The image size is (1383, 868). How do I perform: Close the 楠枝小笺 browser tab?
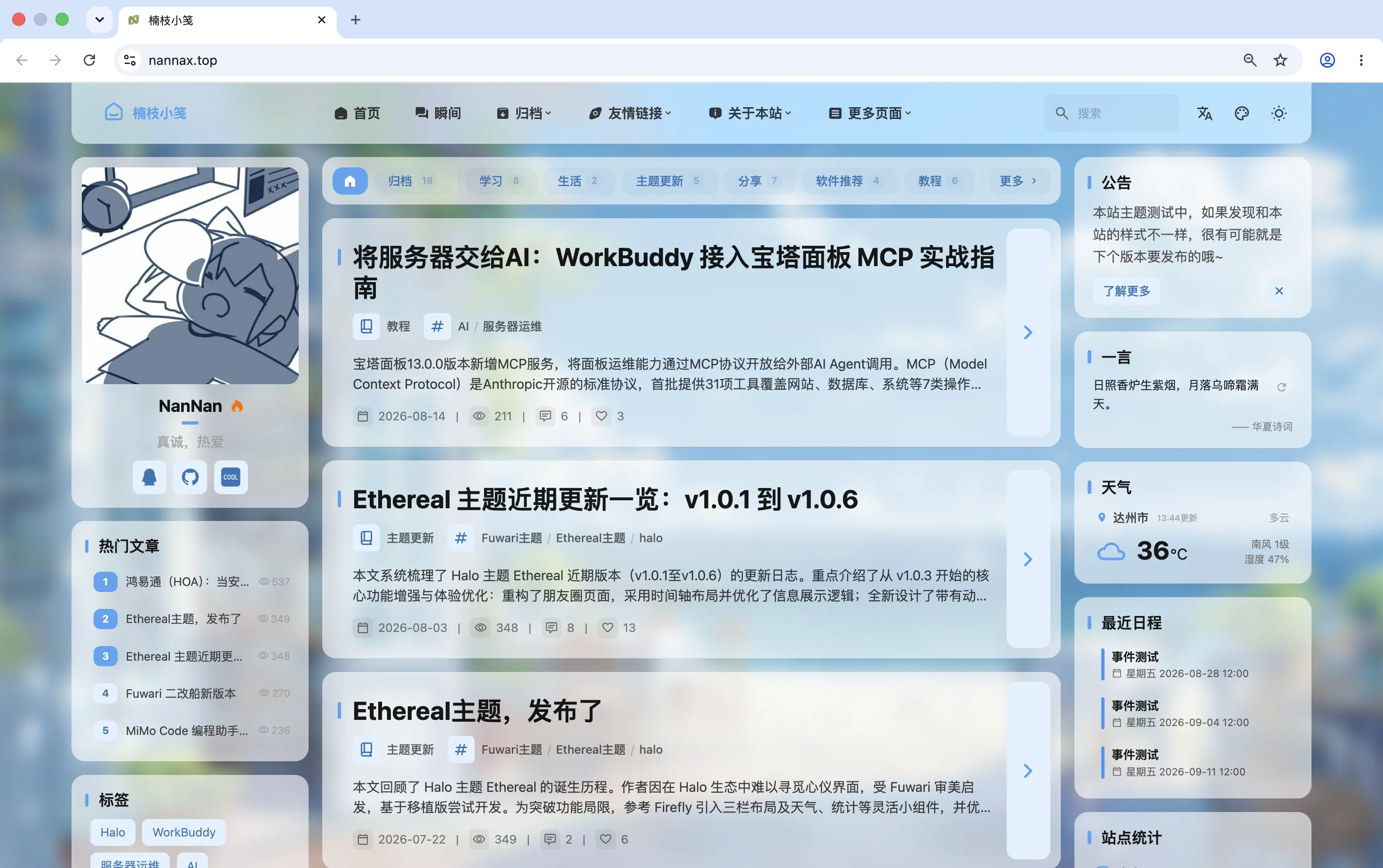coord(322,20)
